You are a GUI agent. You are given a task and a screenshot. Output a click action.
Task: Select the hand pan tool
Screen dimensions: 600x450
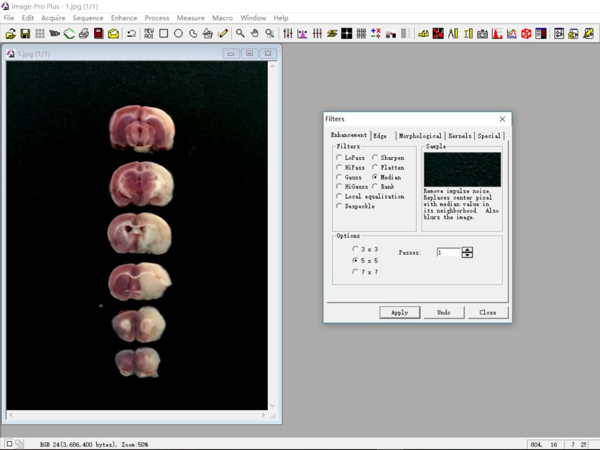[x=255, y=34]
